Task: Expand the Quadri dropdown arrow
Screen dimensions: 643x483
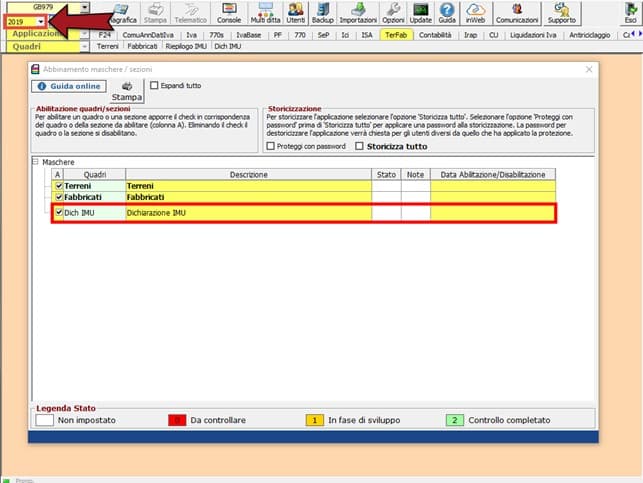Action: click(x=84, y=47)
